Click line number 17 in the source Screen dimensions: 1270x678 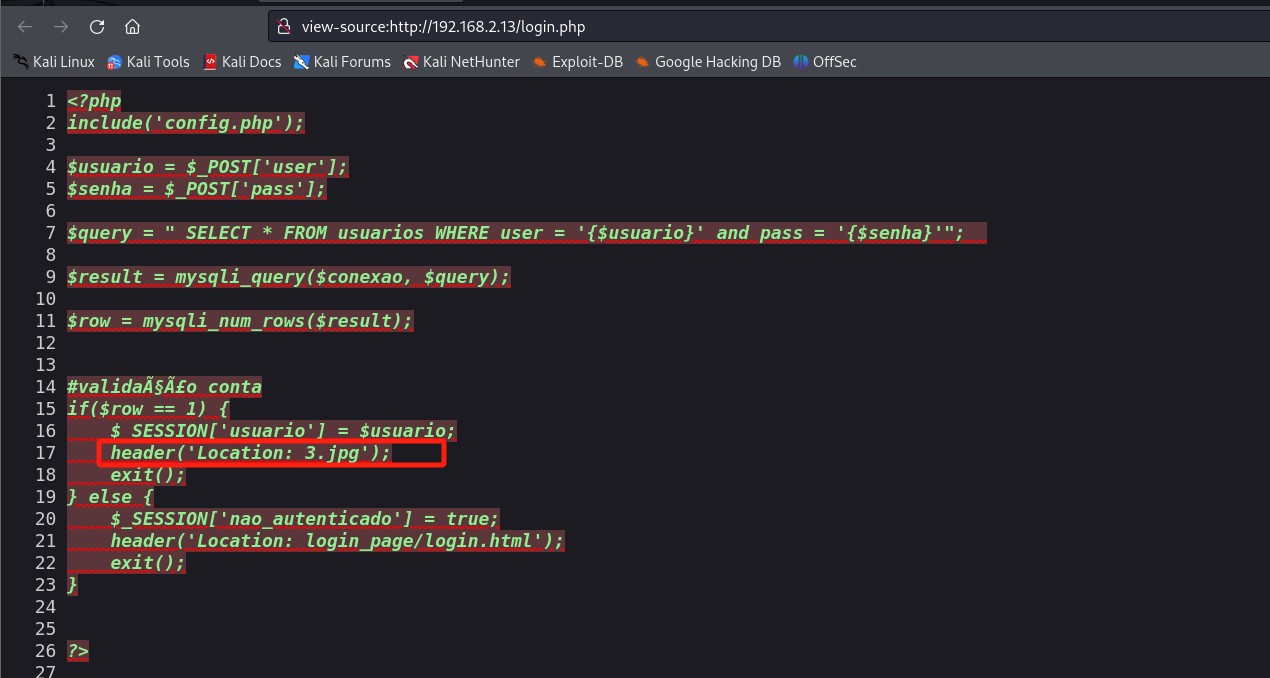click(x=46, y=453)
